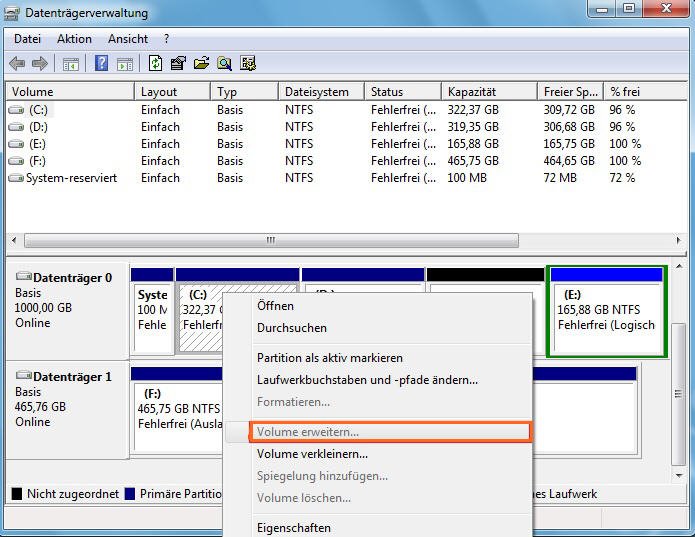This screenshot has height=537, width=695.
Task: Open the Ansicht menu
Action: pyautogui.click(x=128, y=39)
